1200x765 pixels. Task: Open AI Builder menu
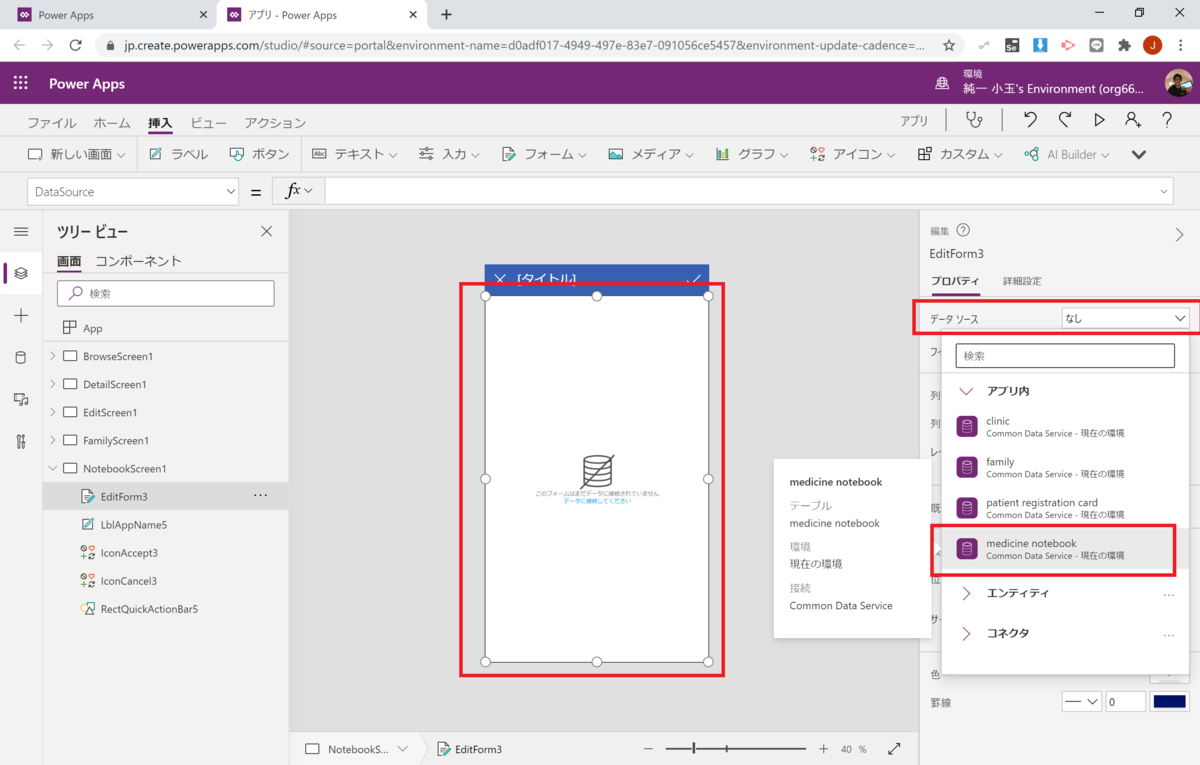point(1067,154)
